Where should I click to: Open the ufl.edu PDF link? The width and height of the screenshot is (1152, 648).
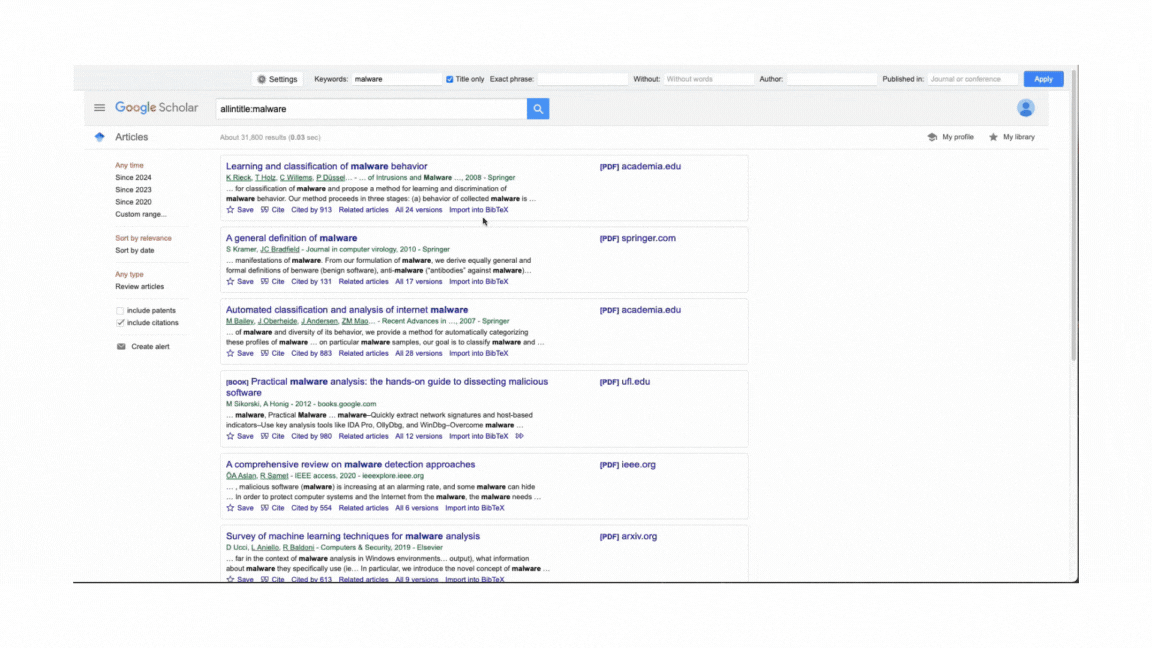[x=624, y=382]
